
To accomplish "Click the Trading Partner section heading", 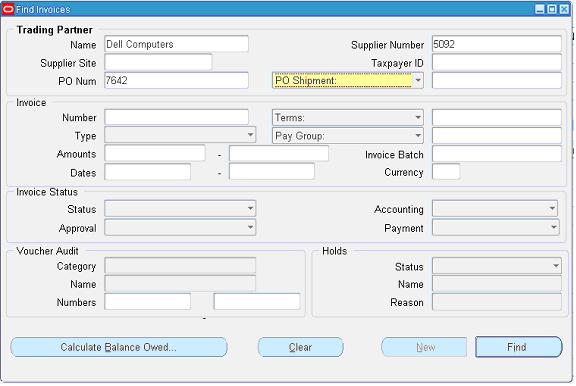I will pyautogui.click(x=54, y=30).
